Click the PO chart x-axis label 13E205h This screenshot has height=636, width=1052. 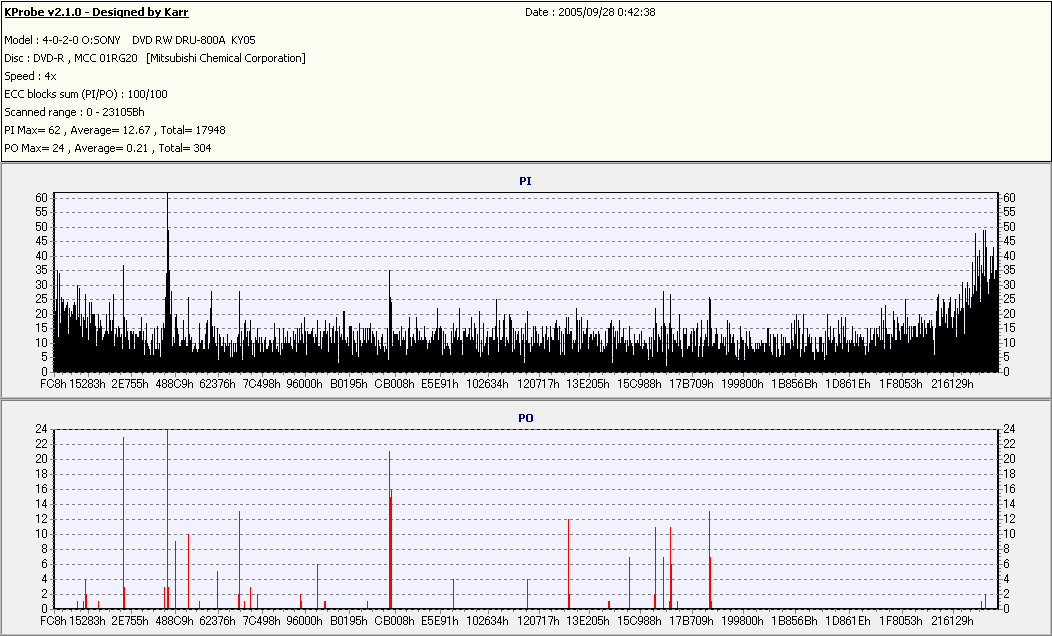coord(588,621)
